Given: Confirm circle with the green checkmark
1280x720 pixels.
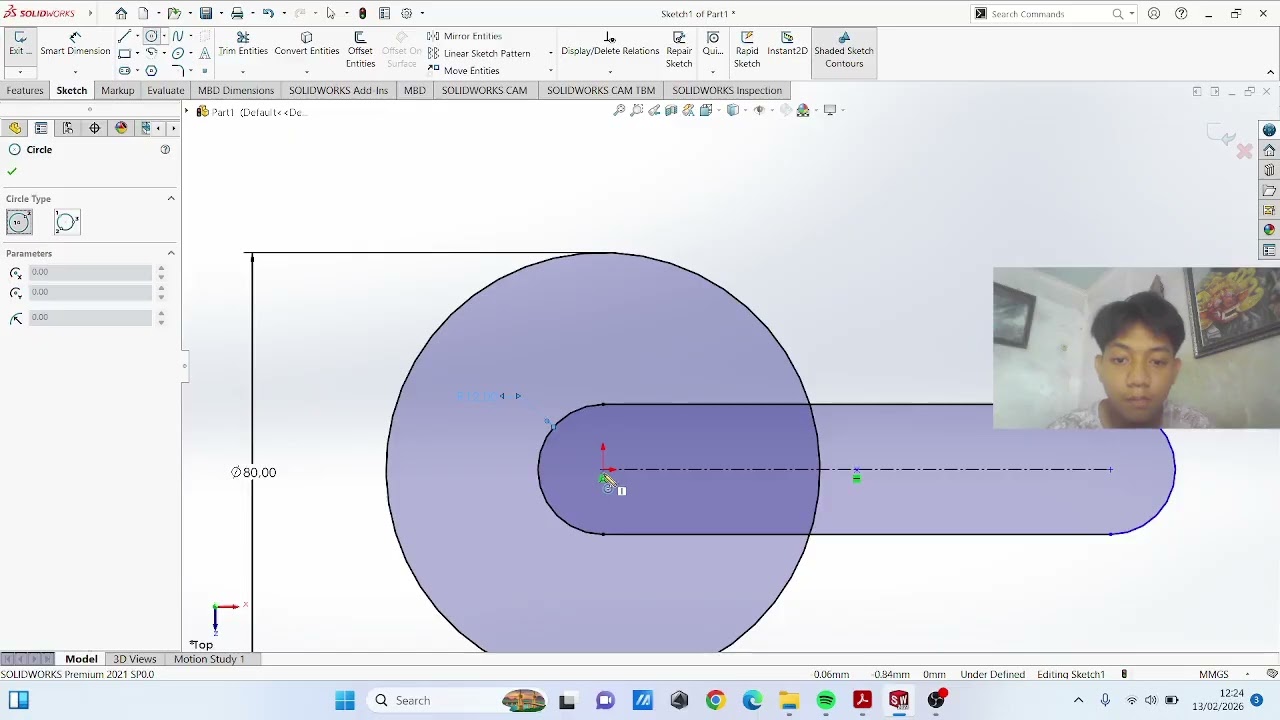Looking at the screenshot, I should pyautogui.click(x=12, y=171).
